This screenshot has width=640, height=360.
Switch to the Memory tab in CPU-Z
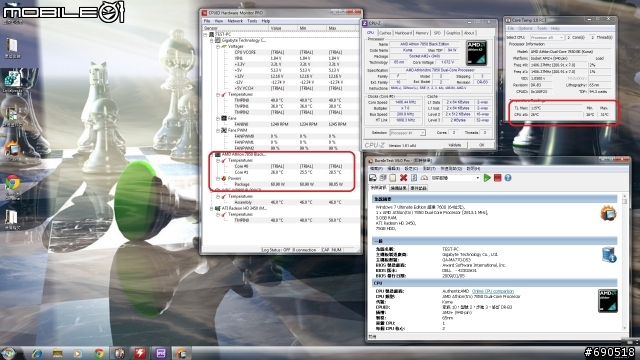pos(422,33)
